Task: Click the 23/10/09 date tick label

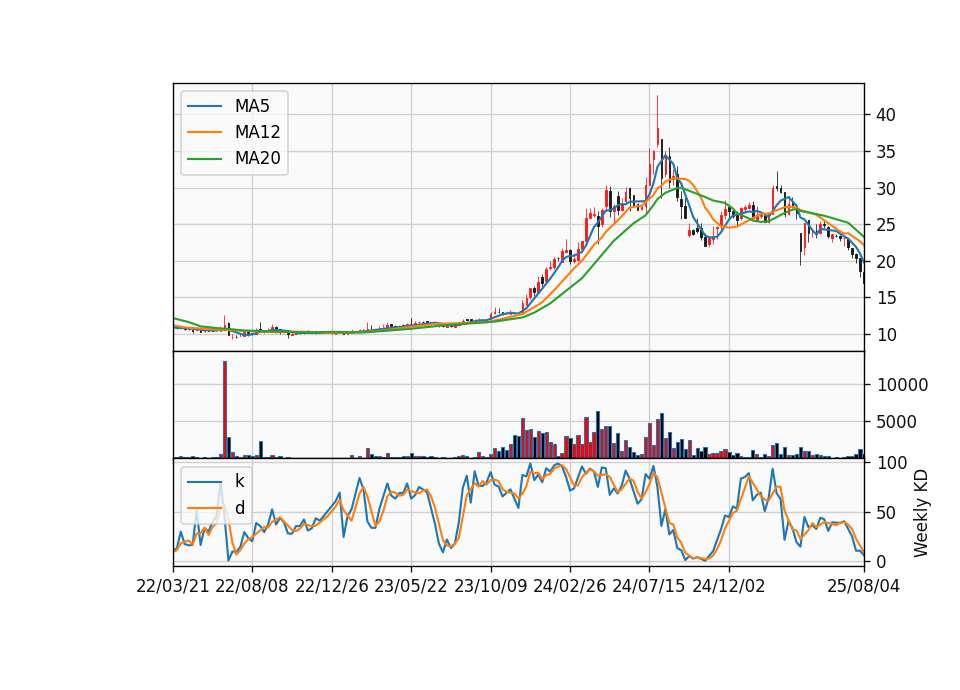Action: click(x=490, y=586)
